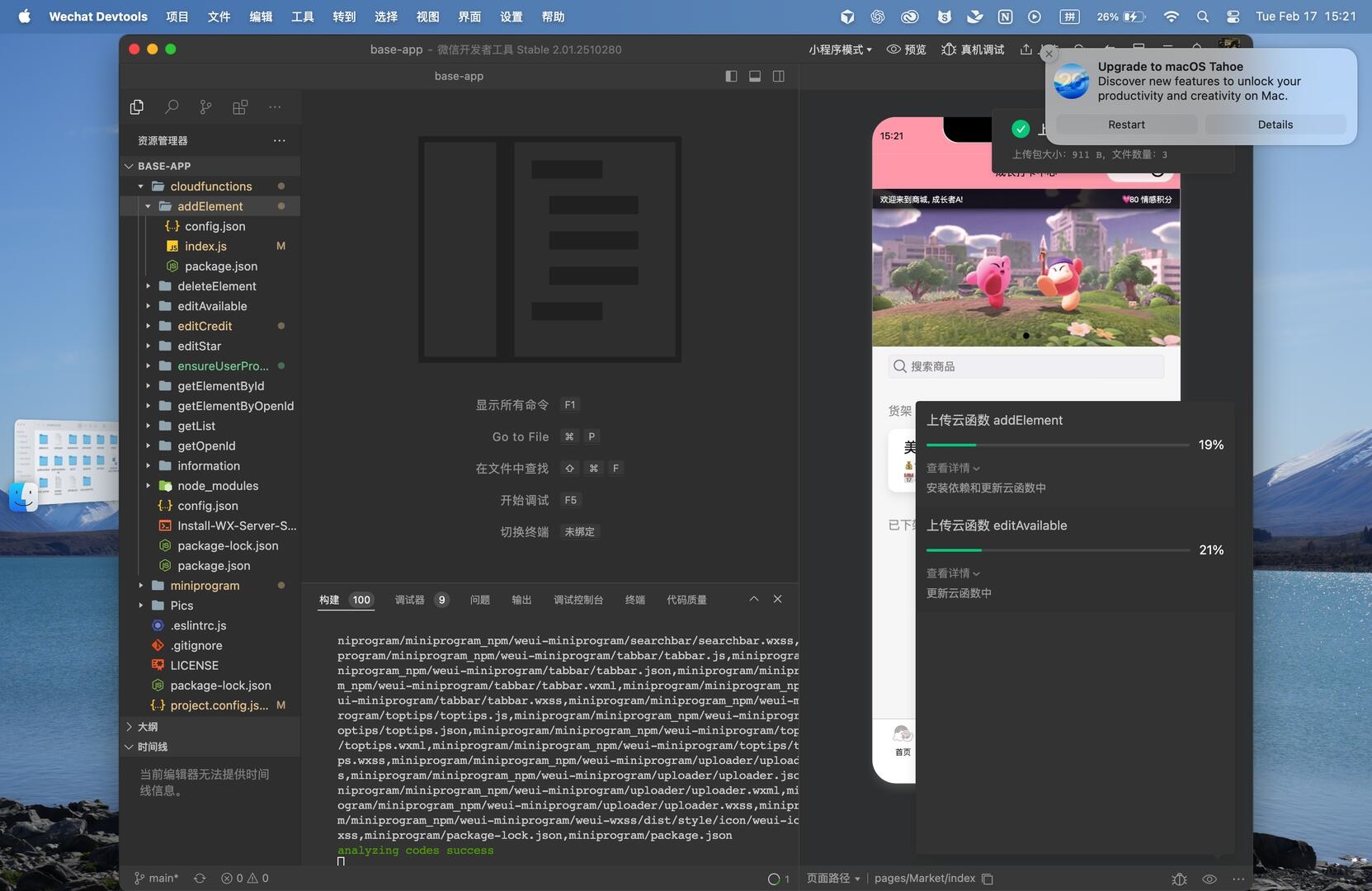Image resolution: width=1372 pixels, height=891 pixels.
Task: Copy the page path pages/Market/index icon
Action: [x=988, y=879]
